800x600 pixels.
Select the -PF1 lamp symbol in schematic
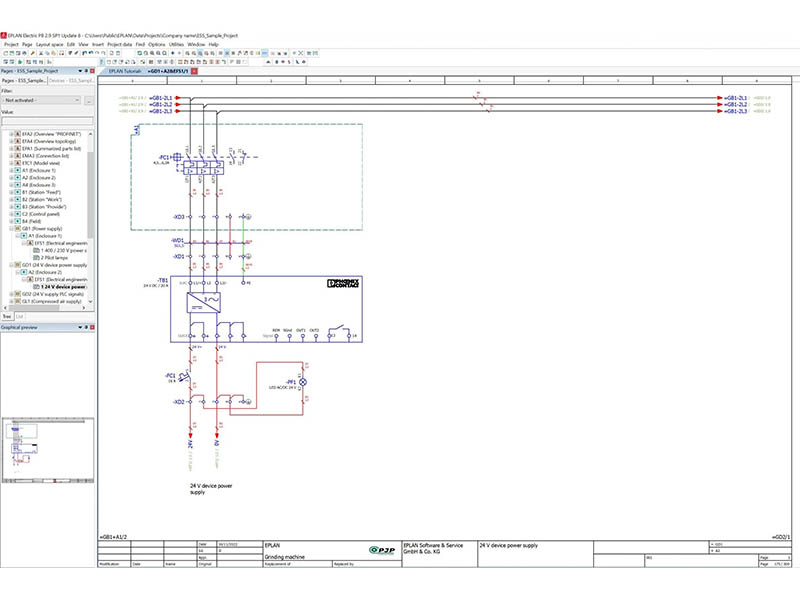[x=303, y=382]
